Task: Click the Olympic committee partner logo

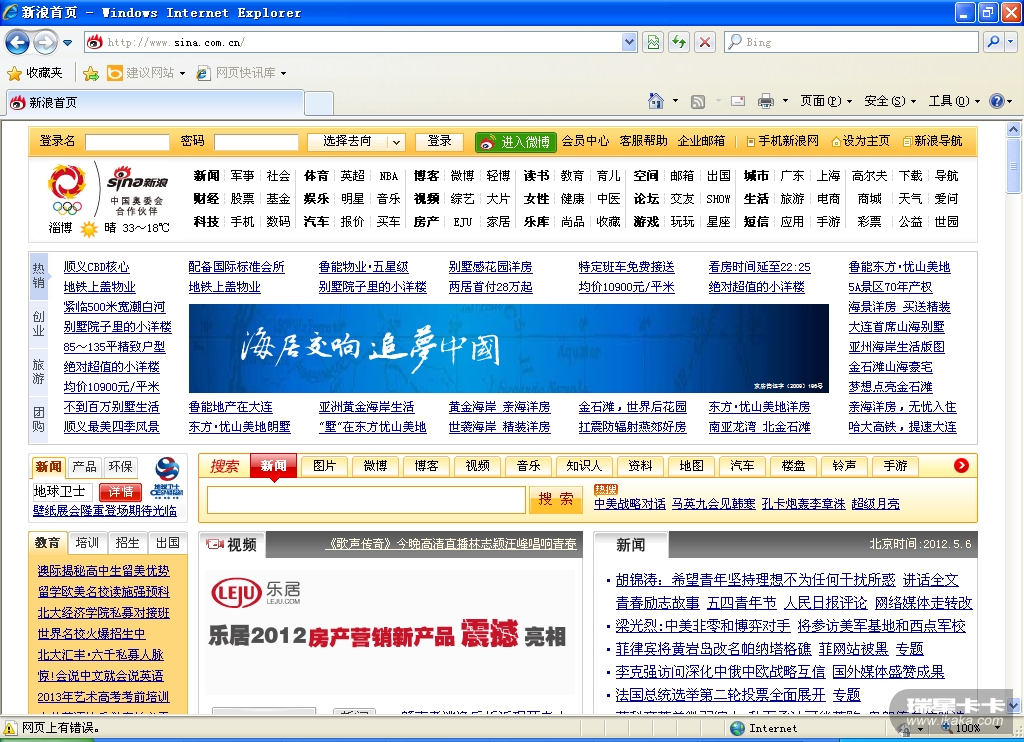Action: click(67, 190)
